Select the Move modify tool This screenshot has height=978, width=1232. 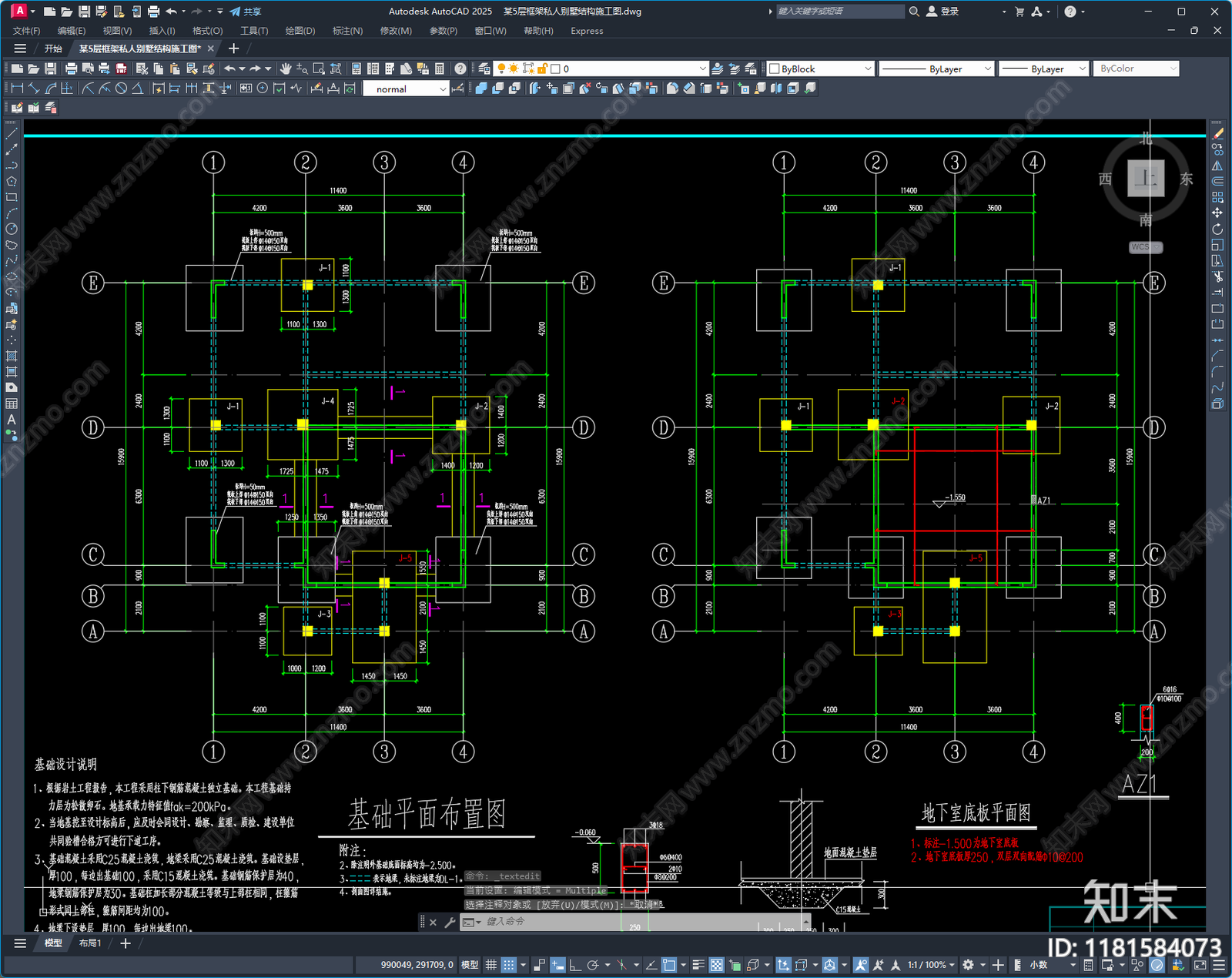1217,213
